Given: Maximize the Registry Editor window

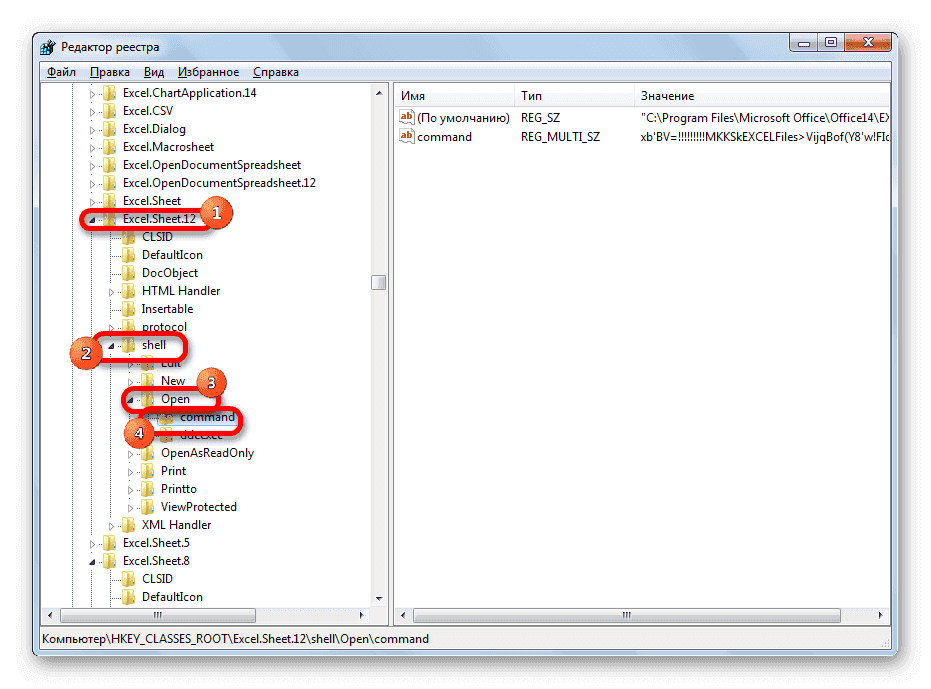Looking at the screenshot, I should (x=831, y=42).
